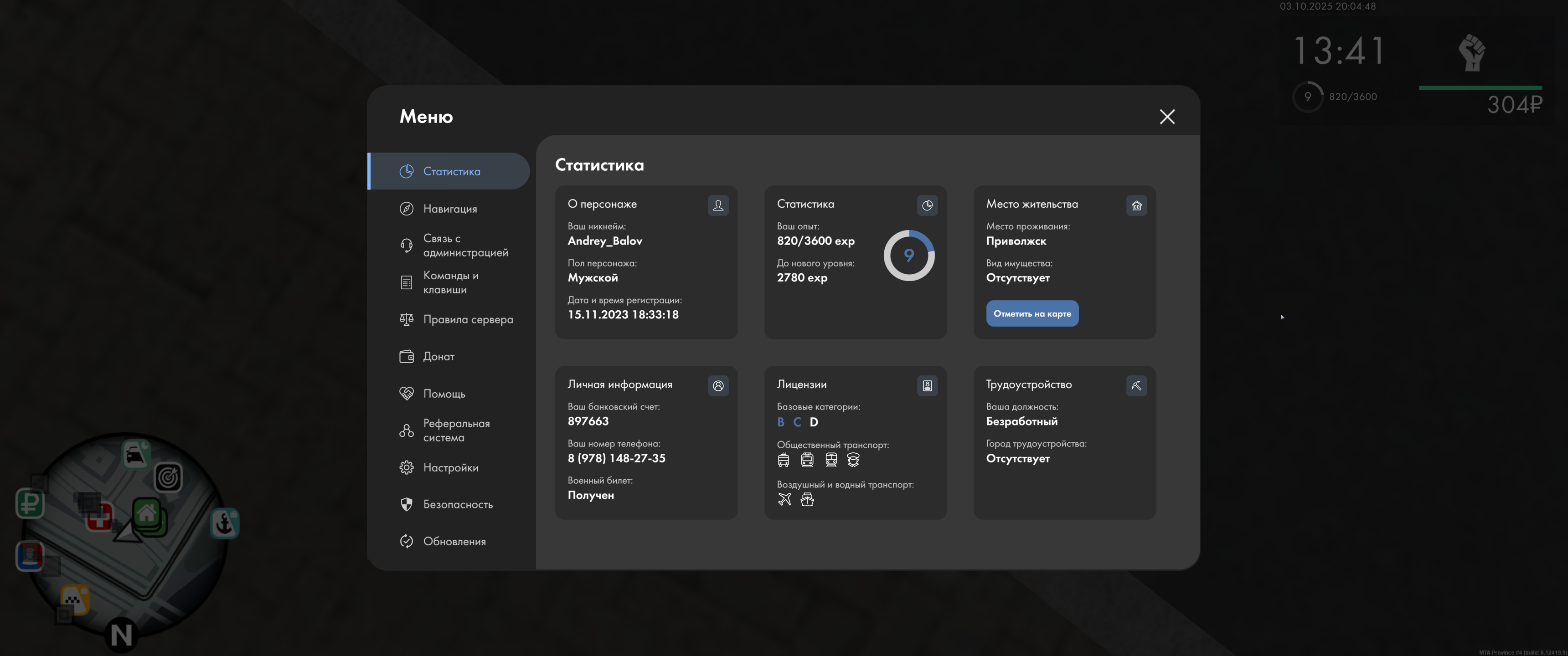Open the Донат menu section
Screen dimensions: 1568x656
coord(438,357)
